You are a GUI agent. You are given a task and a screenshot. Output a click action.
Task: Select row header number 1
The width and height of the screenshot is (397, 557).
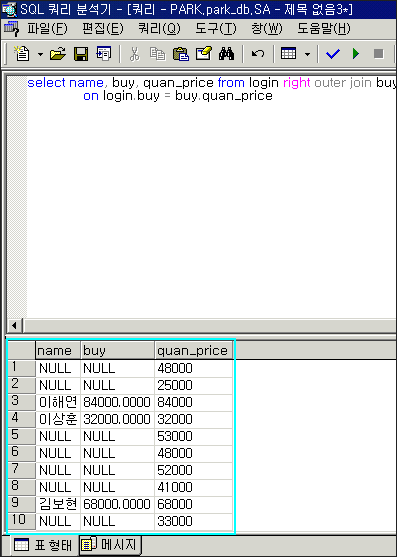coord(21,367)
